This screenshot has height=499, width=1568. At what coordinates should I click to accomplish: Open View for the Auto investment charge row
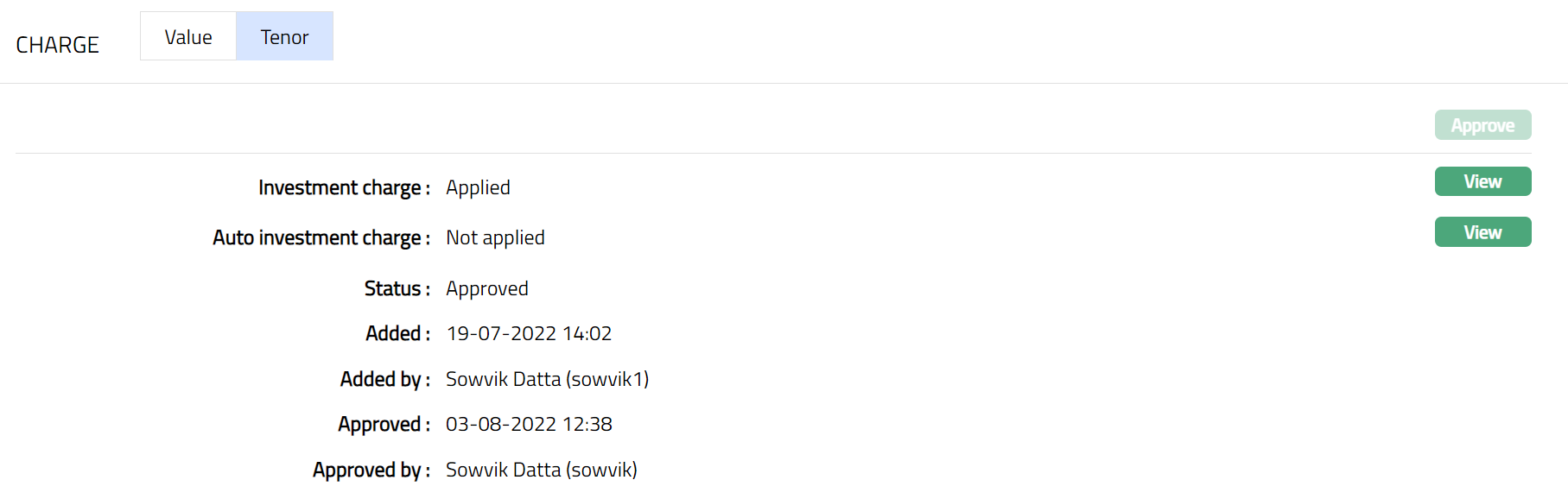click(x=1482, y=232)
